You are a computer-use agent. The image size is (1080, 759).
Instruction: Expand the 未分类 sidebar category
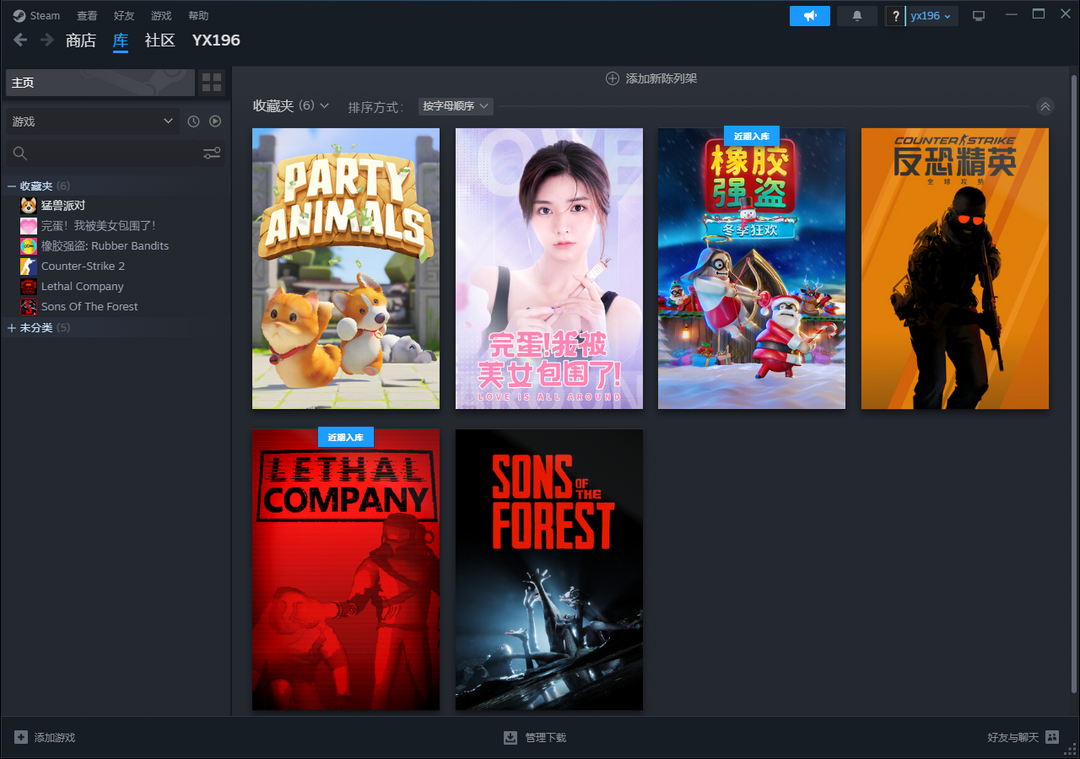pyautogui.click(x=11, y=328)
